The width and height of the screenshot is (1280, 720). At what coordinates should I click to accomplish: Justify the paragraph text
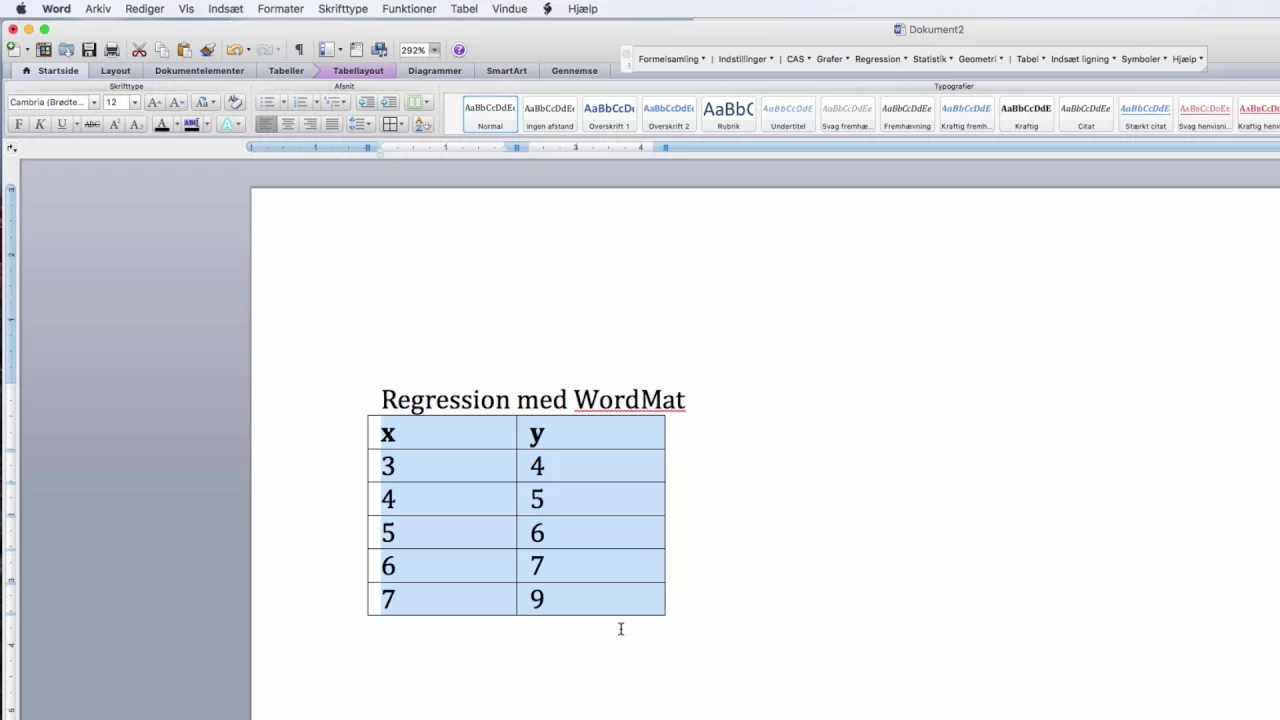[332, 125]
